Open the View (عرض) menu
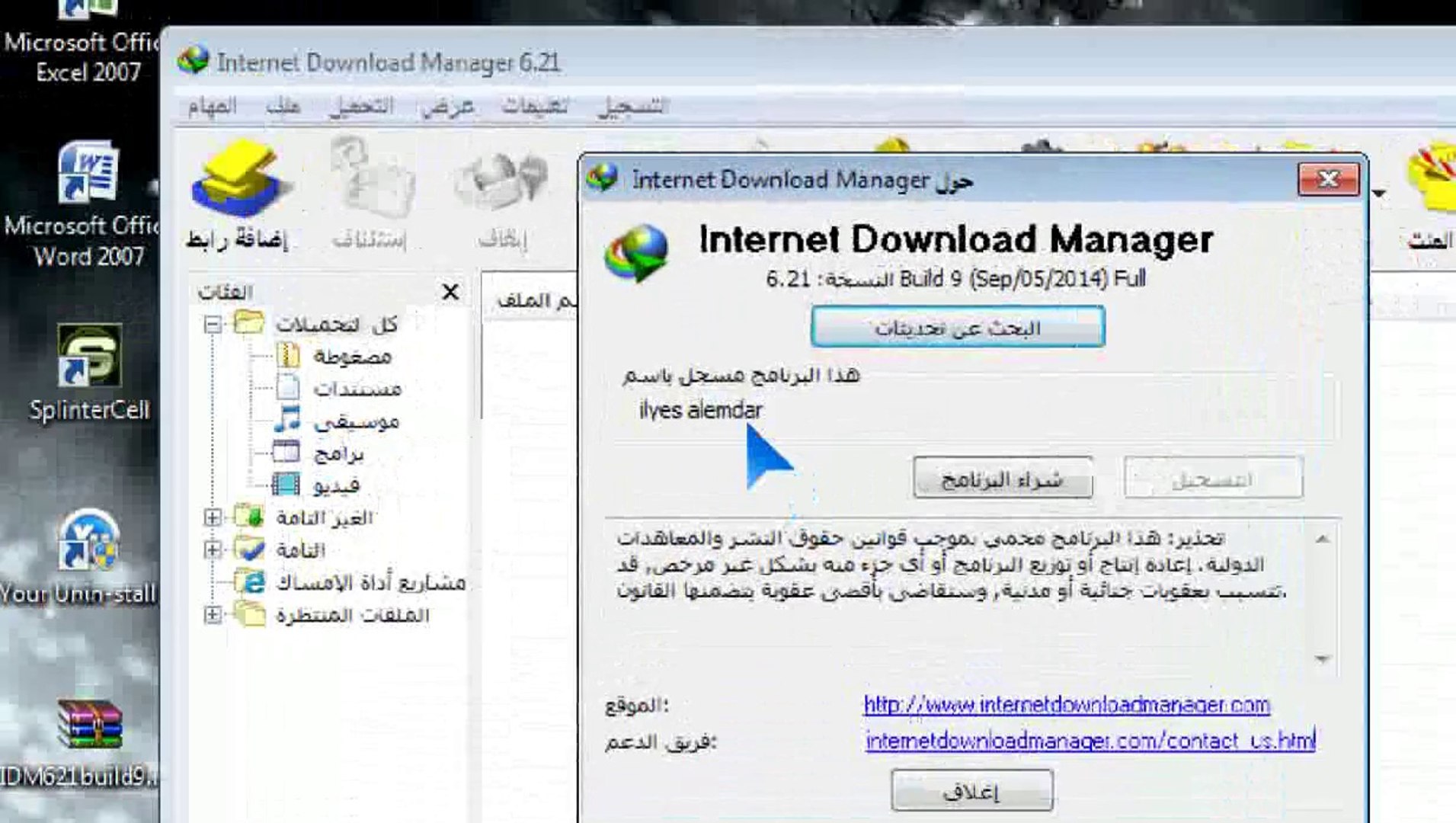 tap(448, 106)
